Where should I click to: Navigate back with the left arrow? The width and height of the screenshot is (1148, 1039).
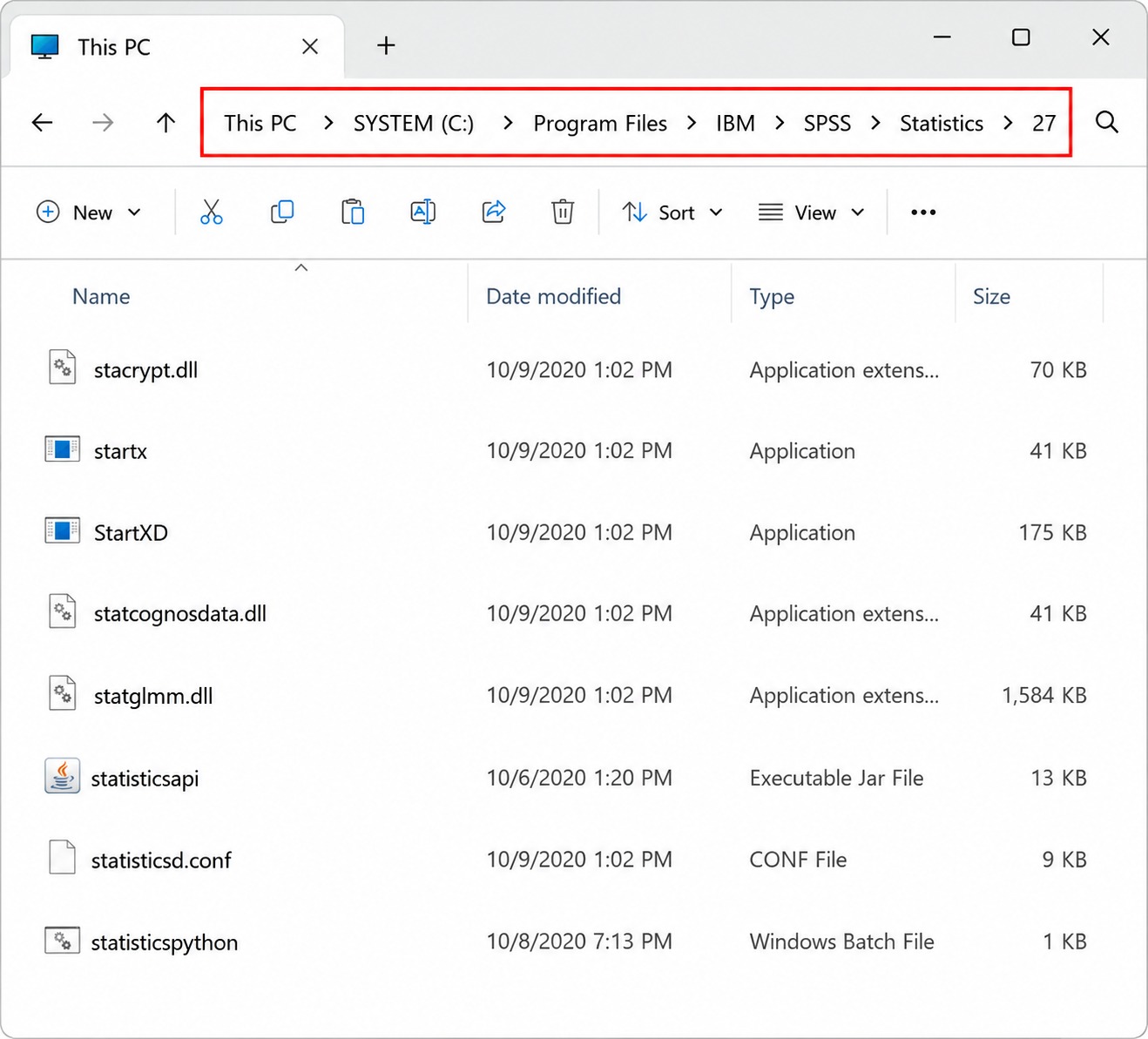tap(43, 123)
